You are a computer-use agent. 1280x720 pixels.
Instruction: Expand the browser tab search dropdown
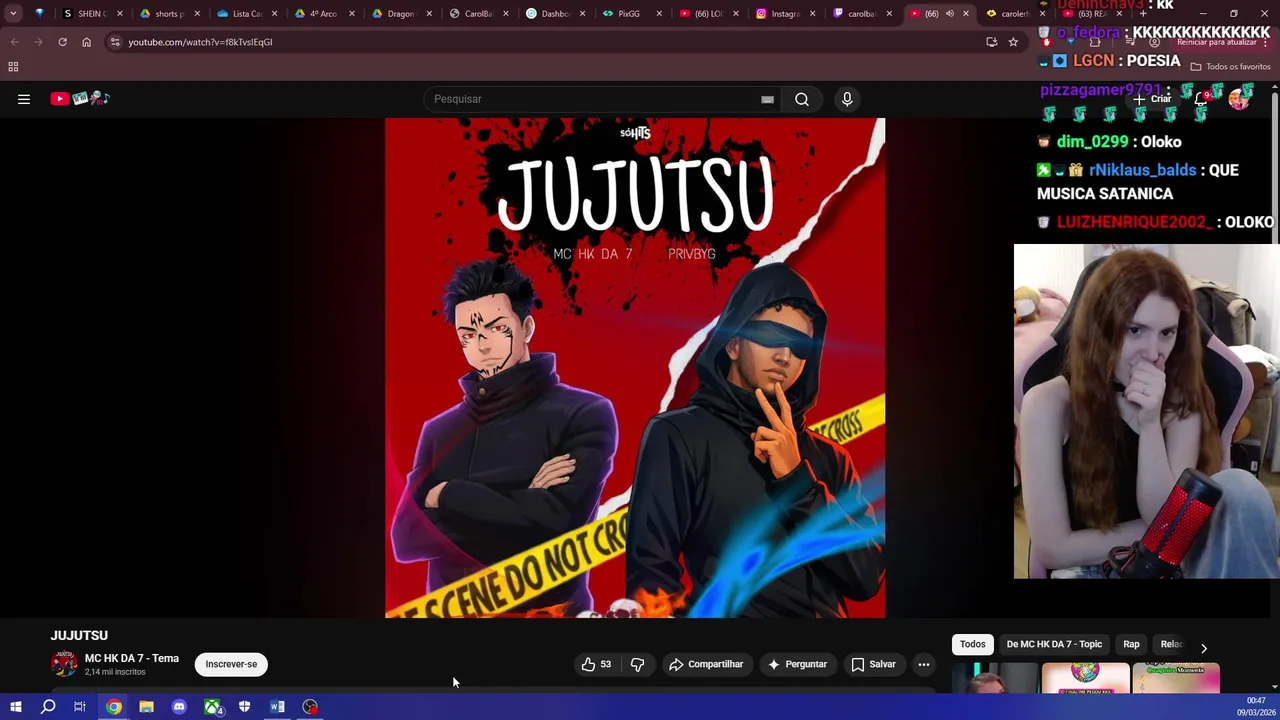click(13, 14)
